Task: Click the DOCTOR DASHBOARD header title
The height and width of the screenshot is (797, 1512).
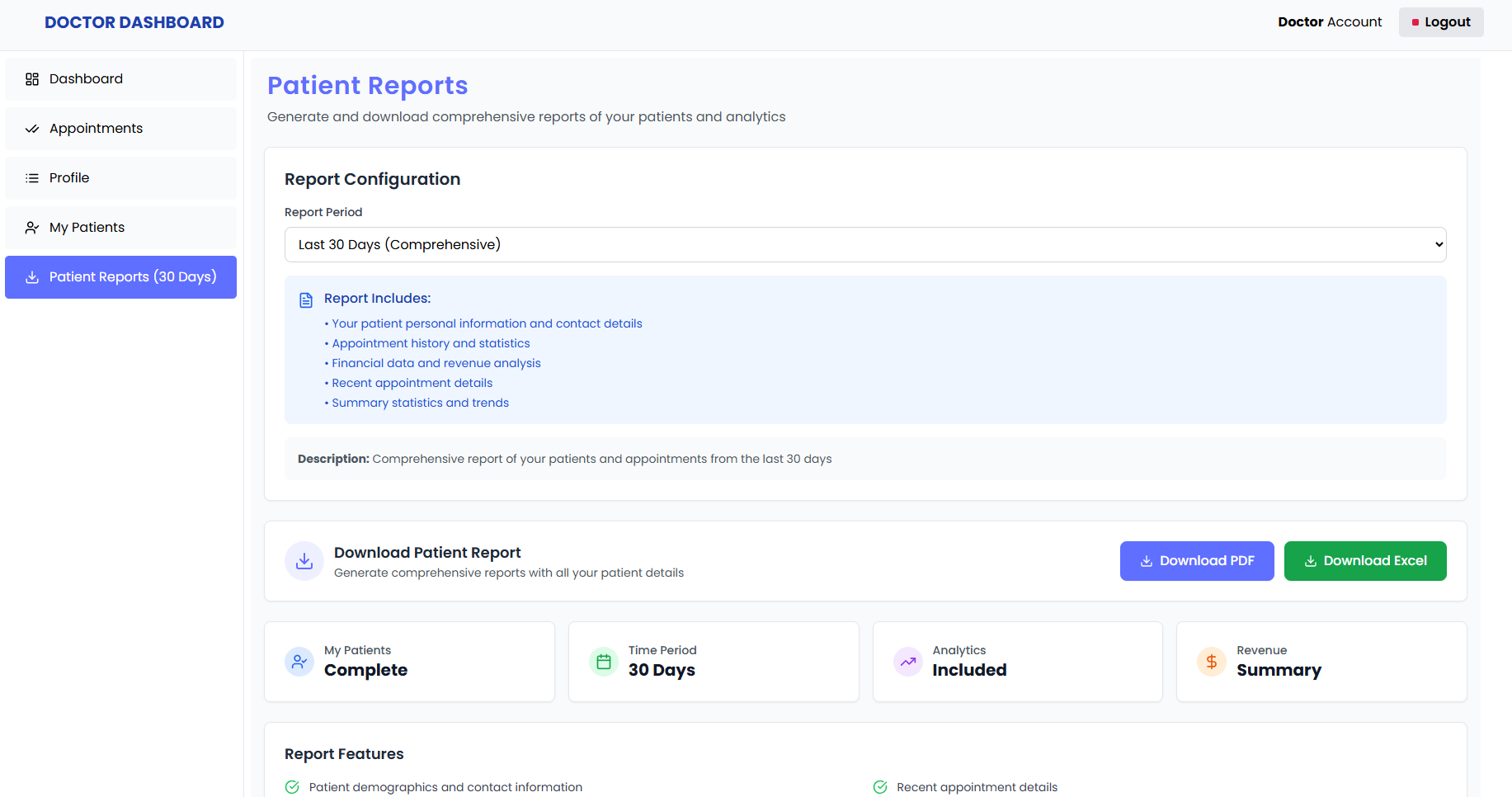Action: point(134,22)
